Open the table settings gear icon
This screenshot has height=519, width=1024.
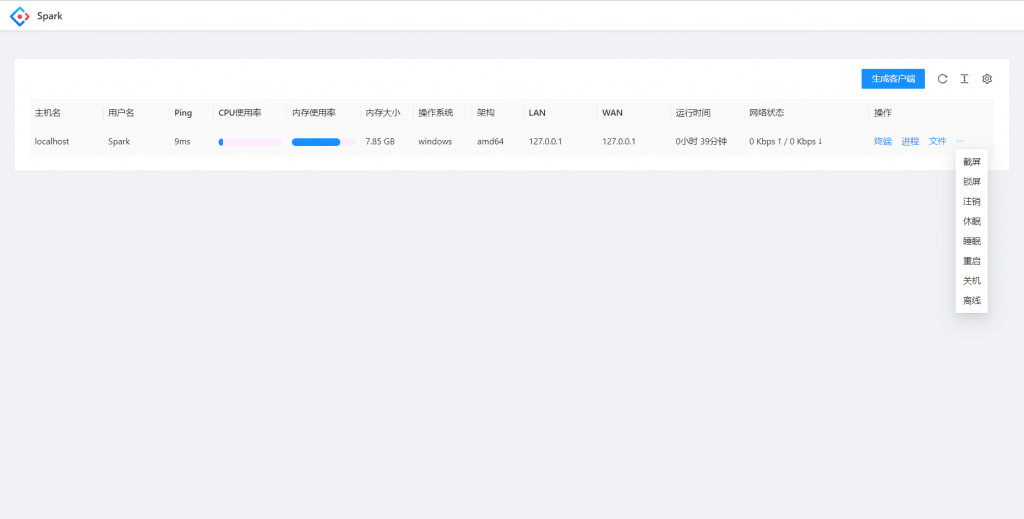click(x=987, y=79)
